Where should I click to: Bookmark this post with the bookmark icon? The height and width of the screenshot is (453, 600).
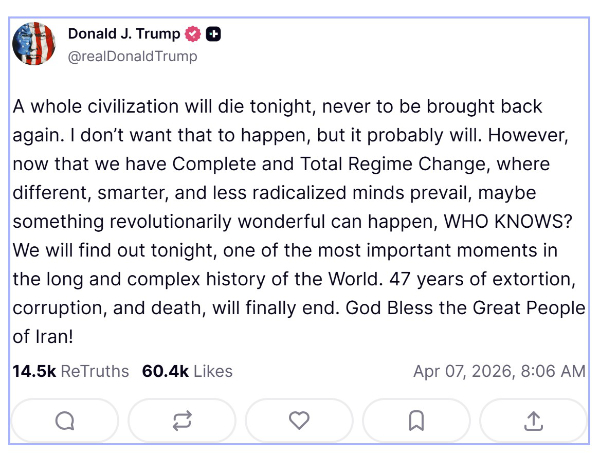click(x=416, y=421)
